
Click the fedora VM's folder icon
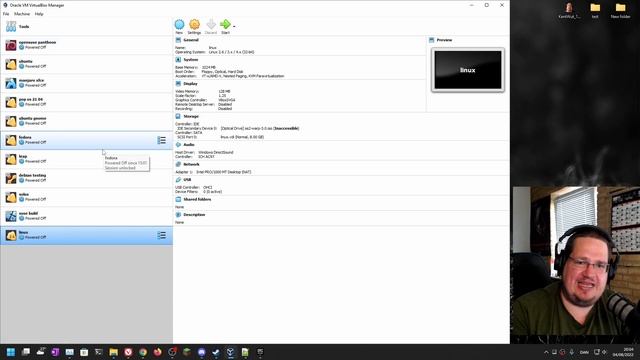(x=11, y=140)
